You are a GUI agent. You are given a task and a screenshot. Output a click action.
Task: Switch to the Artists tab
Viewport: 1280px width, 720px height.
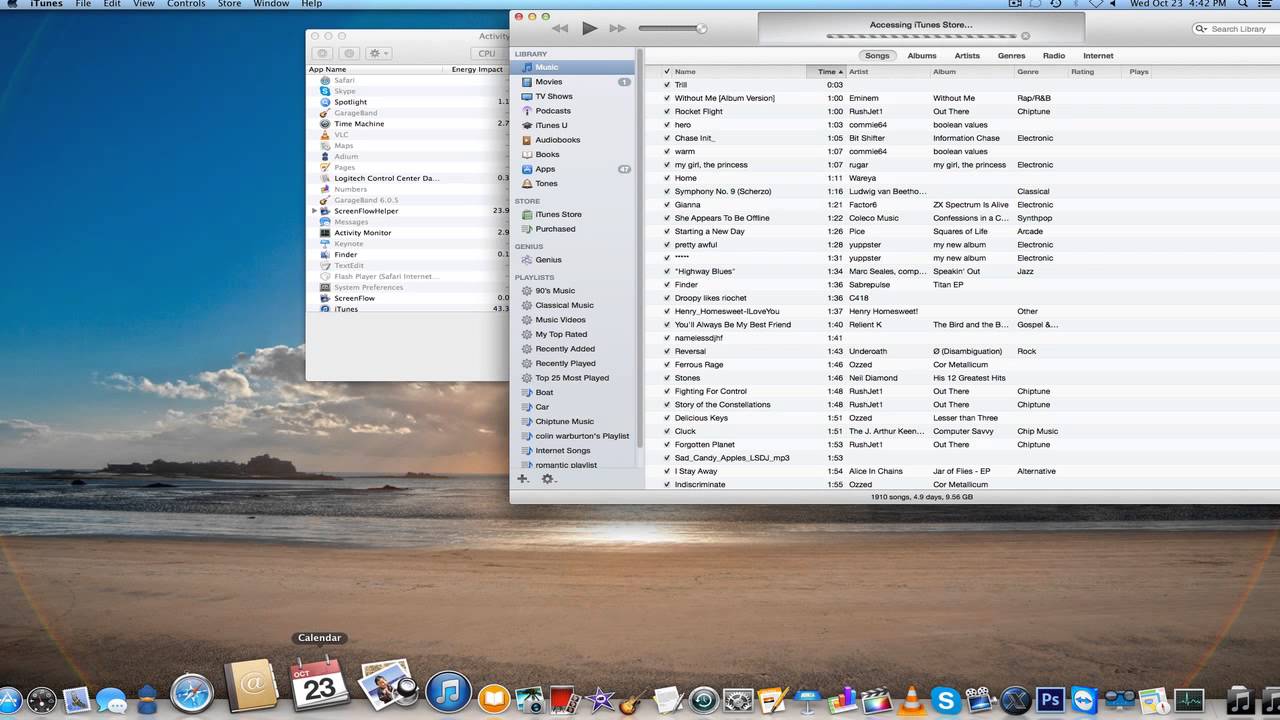point(967,56)
